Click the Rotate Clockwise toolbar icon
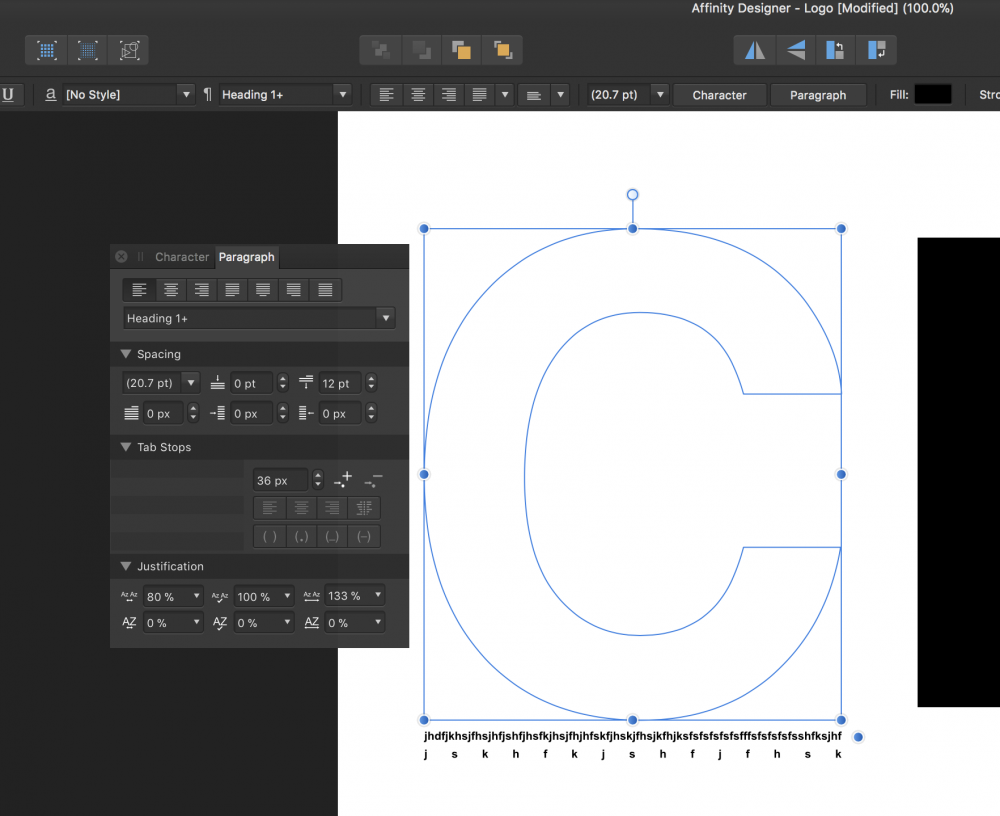Screen dimensions: 1000x816 pos(877,50)
